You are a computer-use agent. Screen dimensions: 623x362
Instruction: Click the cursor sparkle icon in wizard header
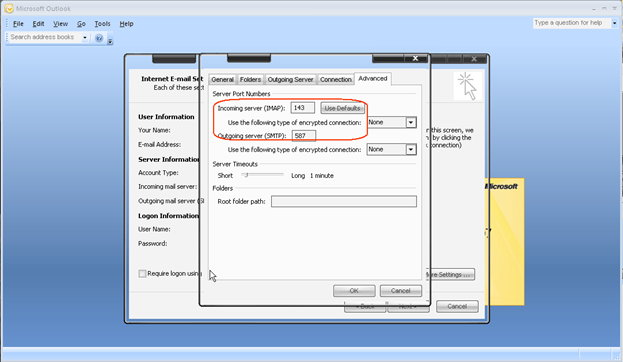[x=467, y=86]
